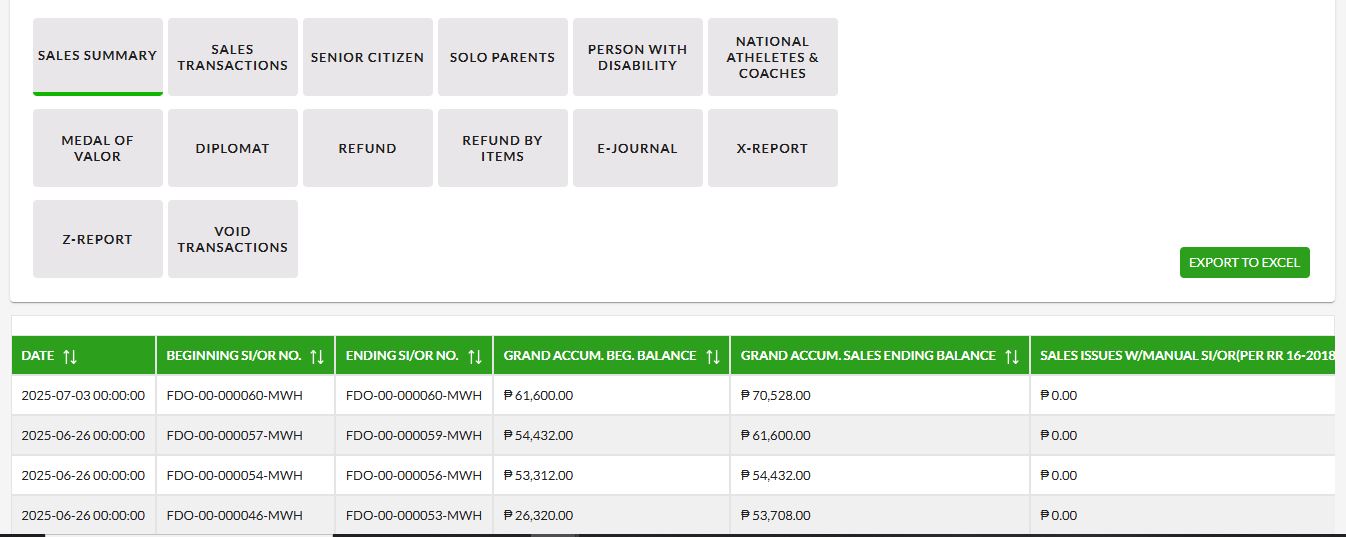Click the Beginning SI/OR No. sort icon
1346x537 pixels.
(317, 356)
